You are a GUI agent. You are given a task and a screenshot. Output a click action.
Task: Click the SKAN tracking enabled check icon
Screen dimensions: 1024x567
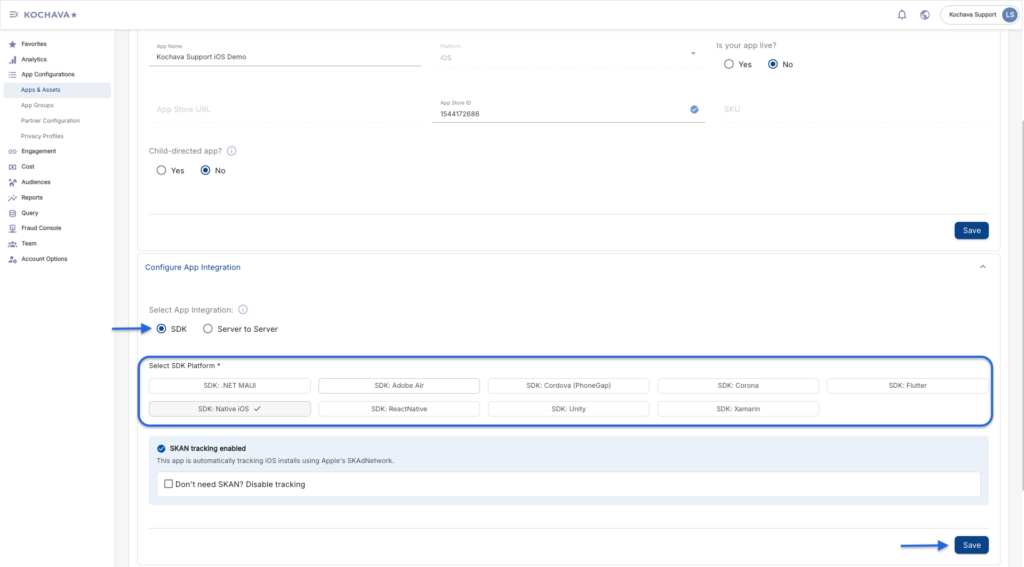(161, 449)
